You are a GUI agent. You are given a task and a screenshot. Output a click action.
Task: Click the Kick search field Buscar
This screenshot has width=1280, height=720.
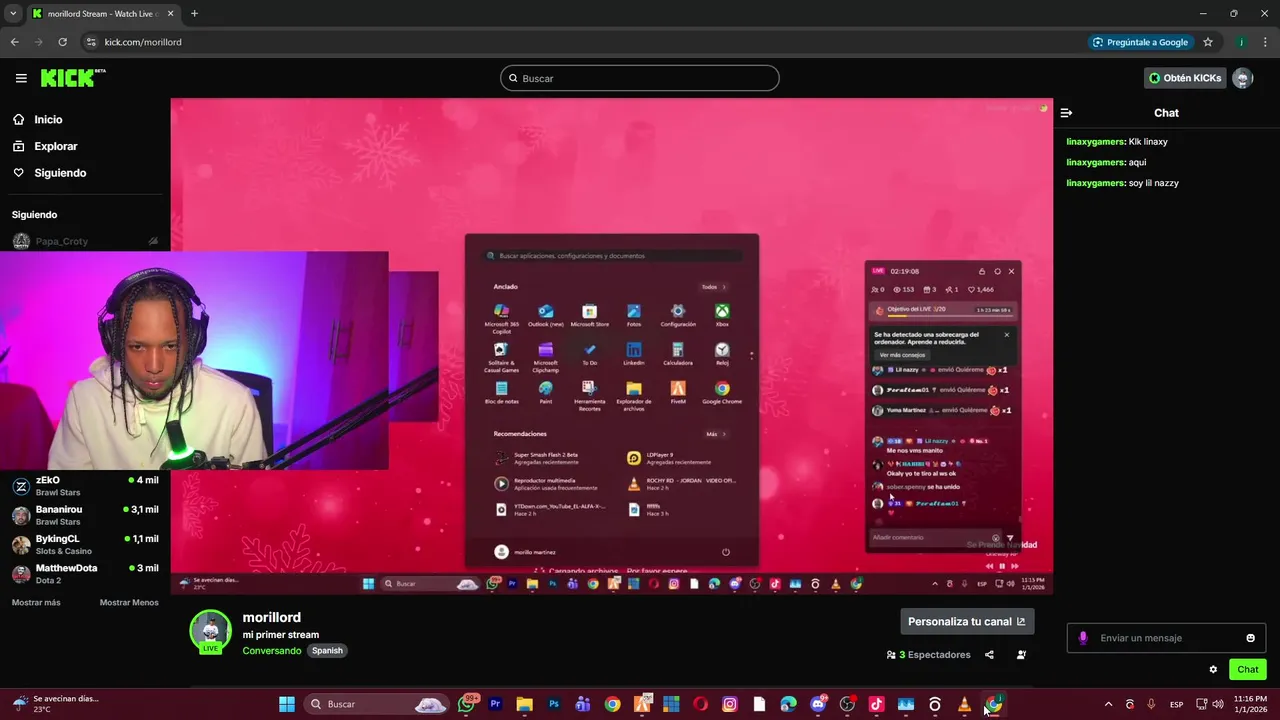coord(640,78)
